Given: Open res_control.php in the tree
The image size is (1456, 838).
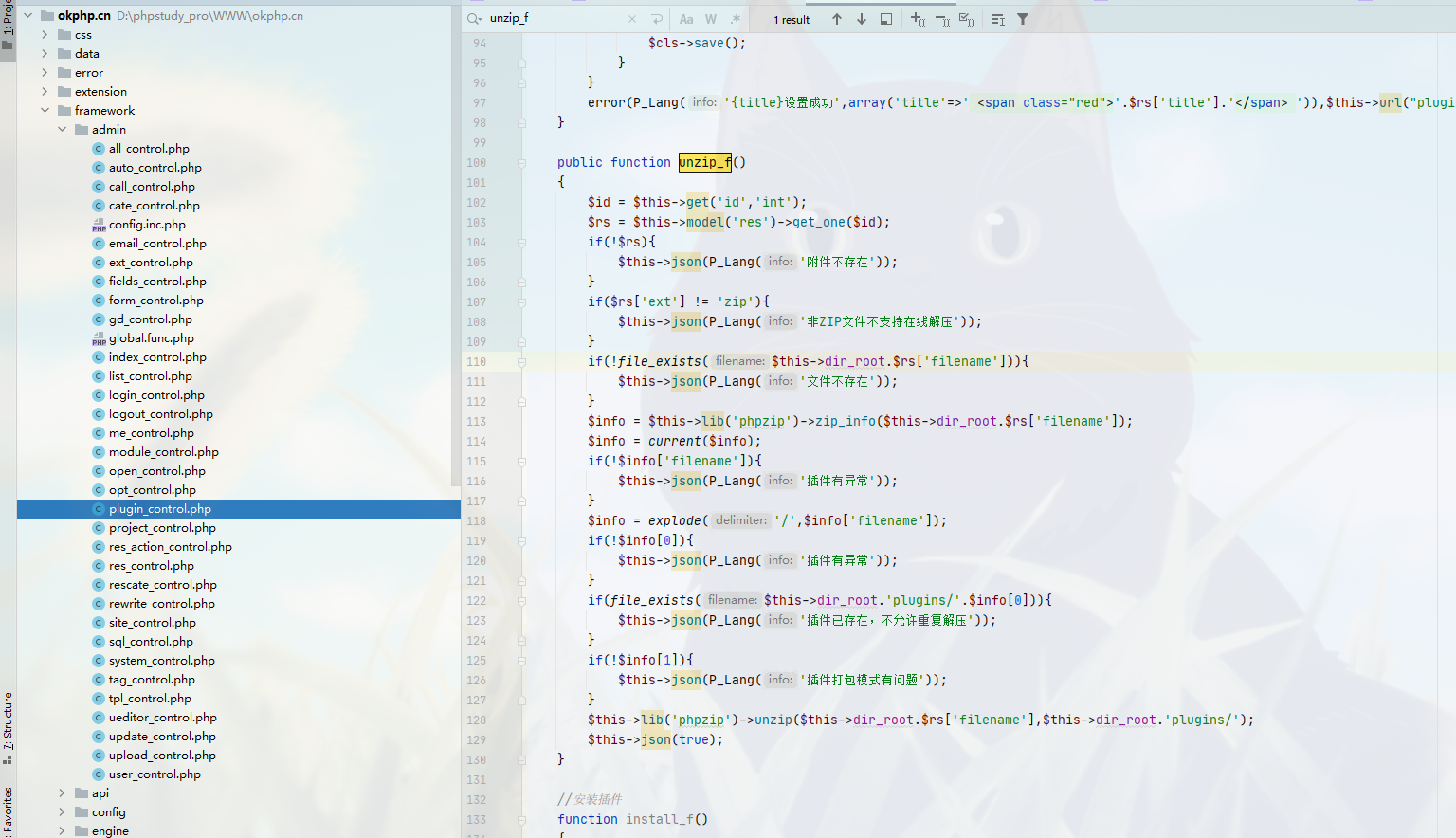Looking at the screenshot, I should point(151,566).
